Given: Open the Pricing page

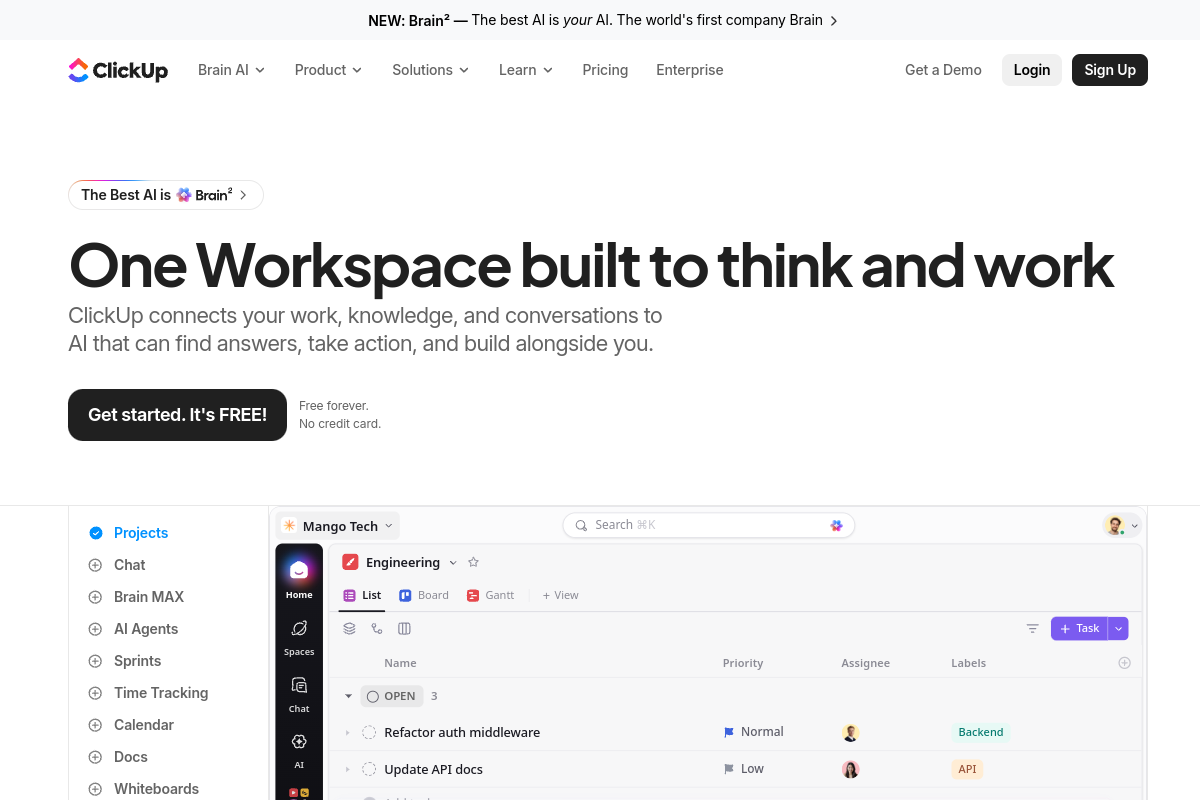Looking at the screenshot, I should tap(605, 70).
